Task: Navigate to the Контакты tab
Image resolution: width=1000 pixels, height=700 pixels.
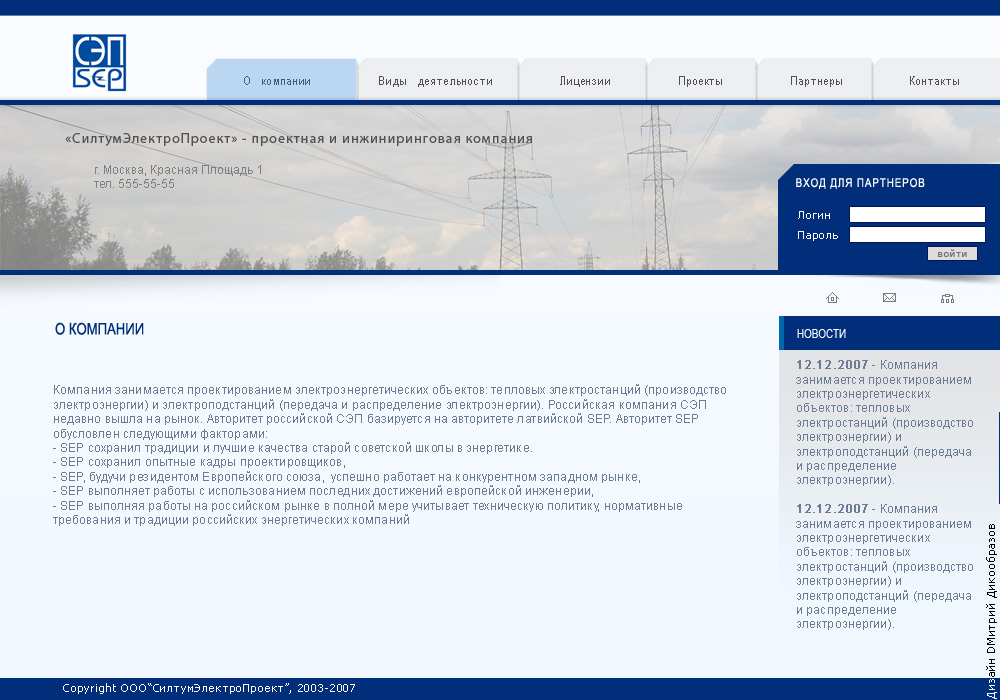Action: [x=935, y=80]
